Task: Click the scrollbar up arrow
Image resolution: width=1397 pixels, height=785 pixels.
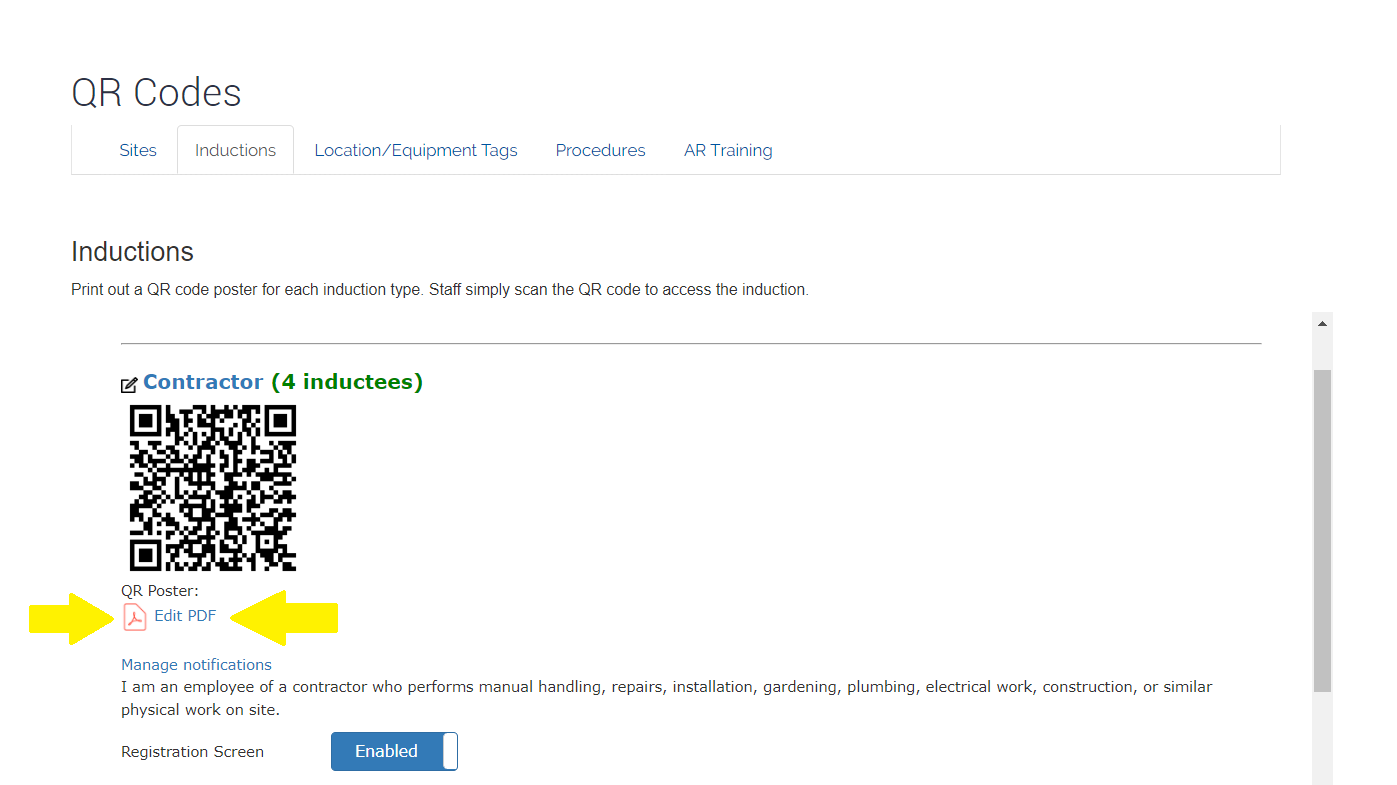Action: pyautogui.click(x=1322, y=324)
